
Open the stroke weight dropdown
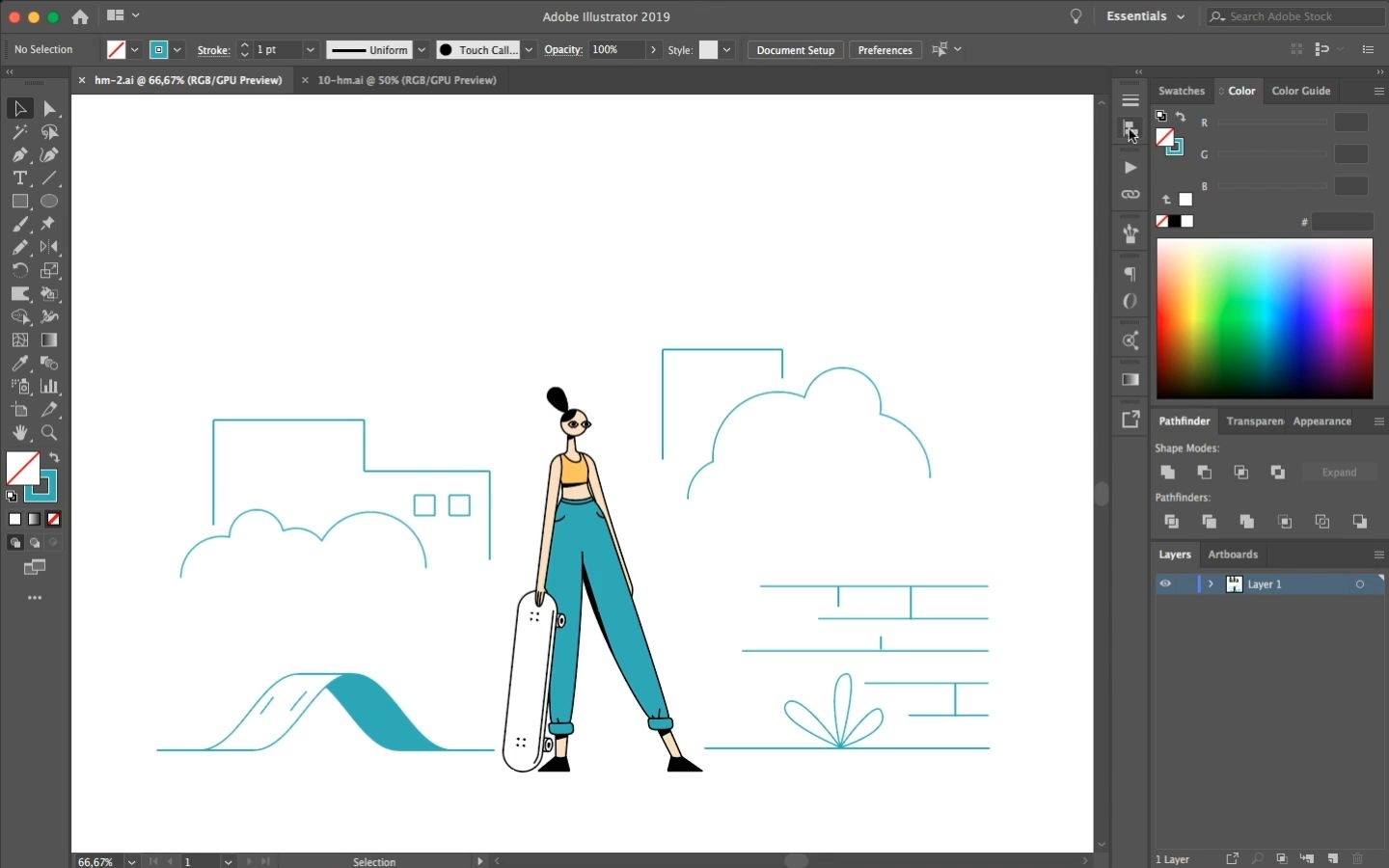click(x=311, y=50)
